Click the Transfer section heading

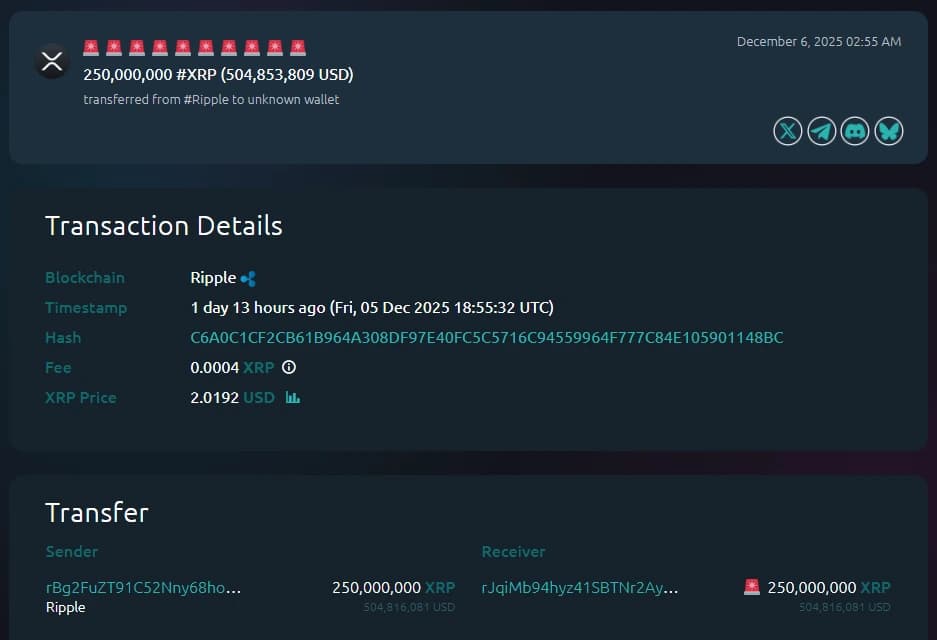pos(96,512)
